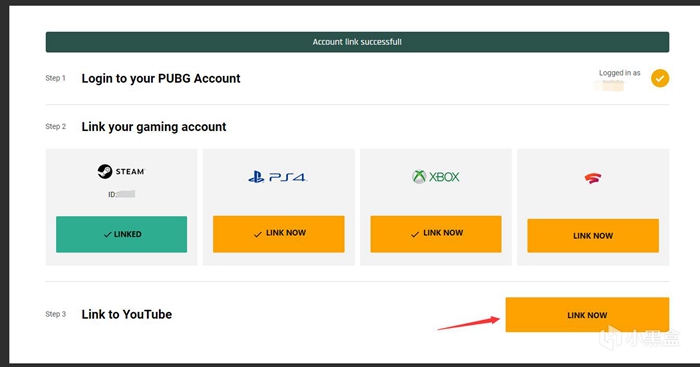The image size is (700, 367).
Task: Click LINK NOW for YouTube
Action: pos(587,315)
